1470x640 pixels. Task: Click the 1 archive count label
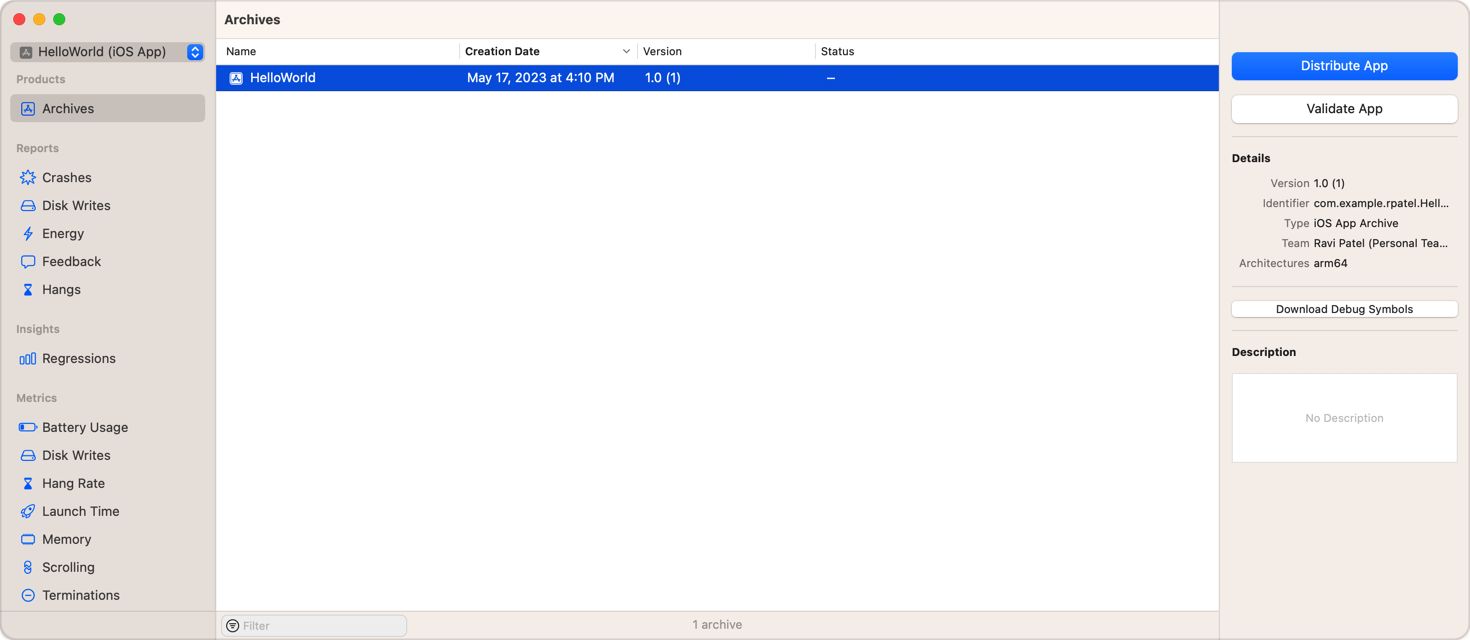(717, 625)
